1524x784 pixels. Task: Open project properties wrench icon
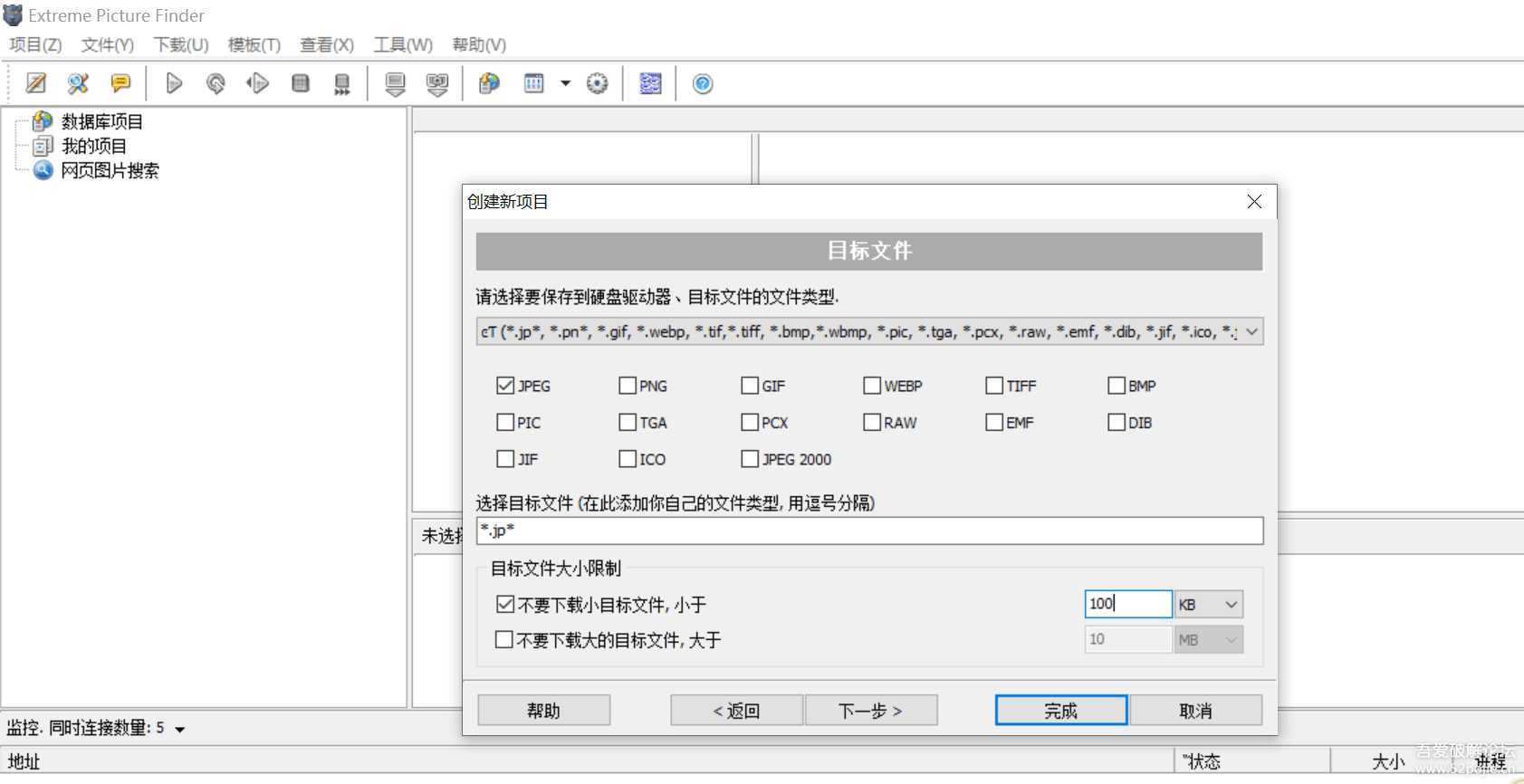[78, 83]
